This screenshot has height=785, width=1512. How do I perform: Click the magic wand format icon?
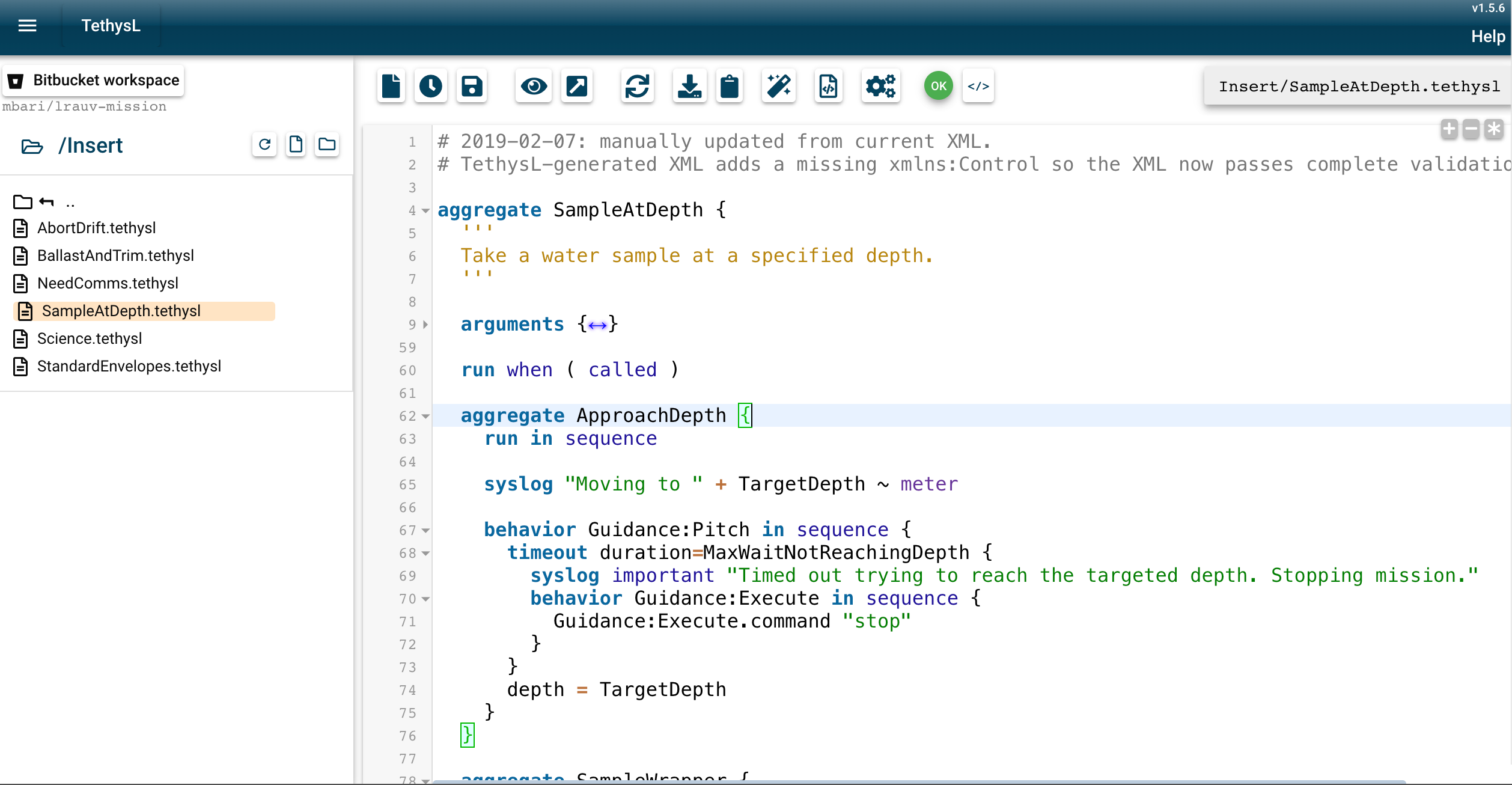pos(779,87)
